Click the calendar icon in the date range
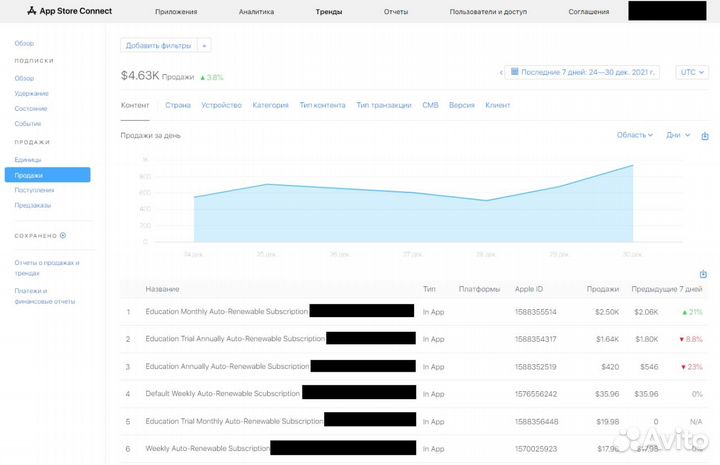The height and width of the screenshot is (465, 720). tap(514, 72)
